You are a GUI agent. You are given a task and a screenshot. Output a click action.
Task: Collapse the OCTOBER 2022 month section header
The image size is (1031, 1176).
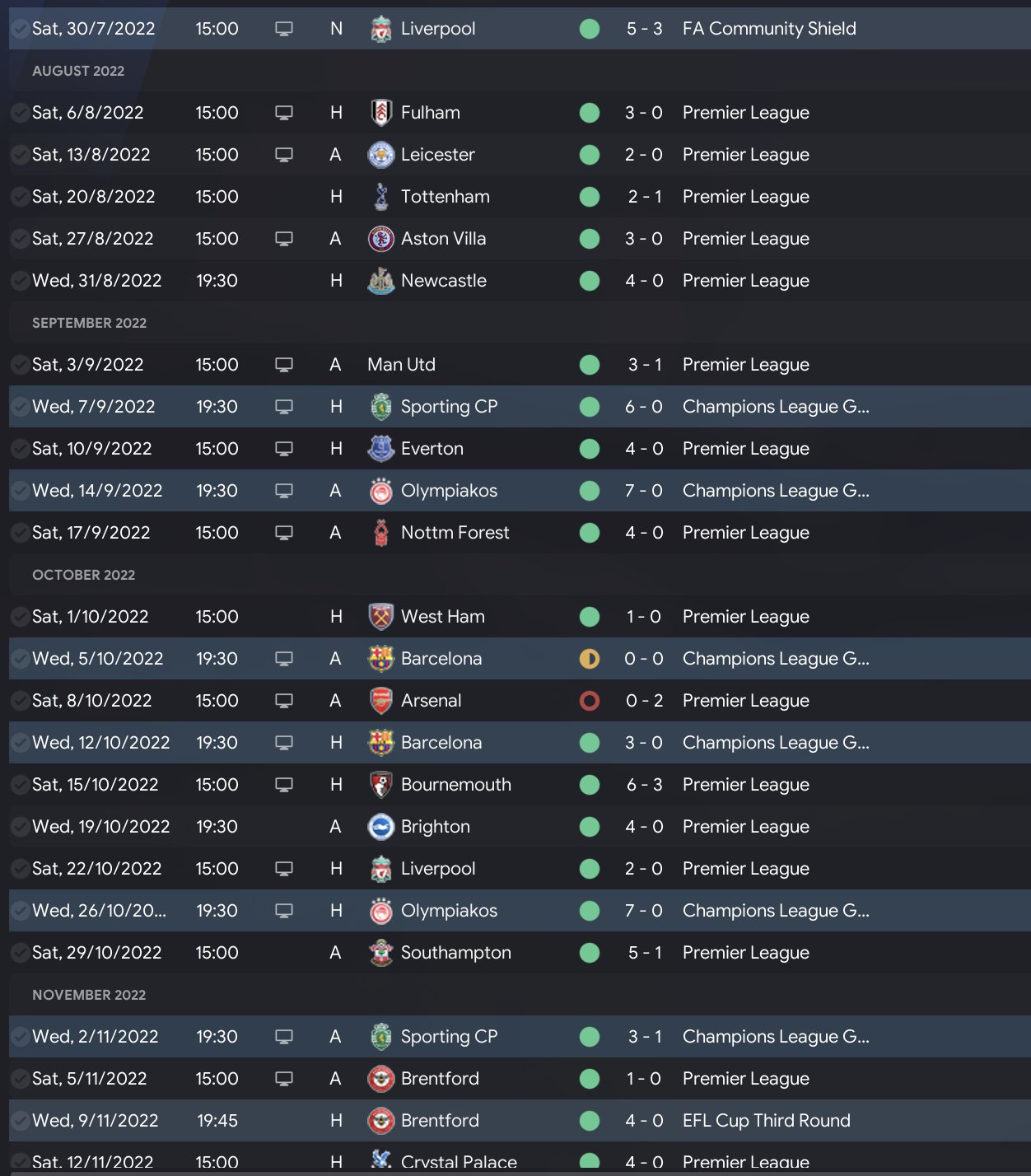tap(83, 575)
